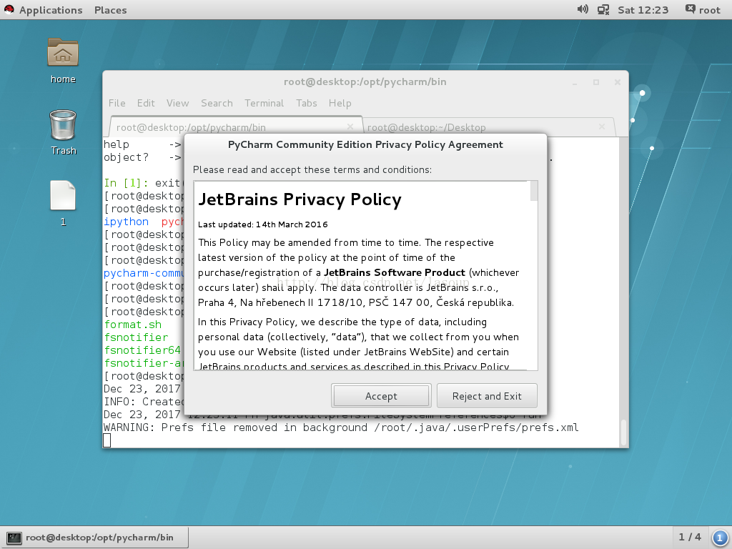Open the terminal Tabs menu
Image resolution: width=732 pixels, height=549 pixels.
[306, 103]
